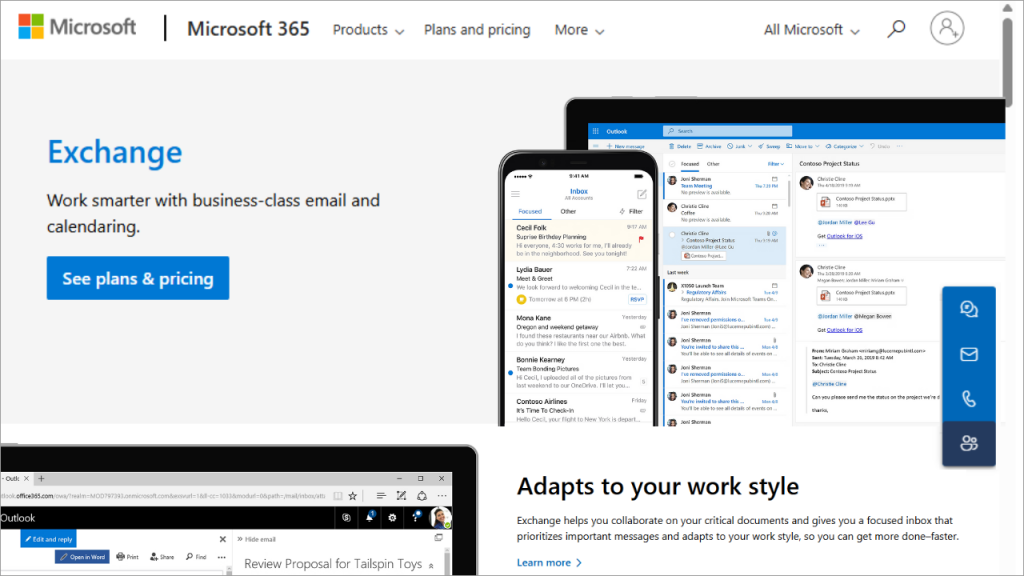Click Sweep in the tablet Outlook toolbar
Screen dimensions: 1024x576
pos(769,146)
